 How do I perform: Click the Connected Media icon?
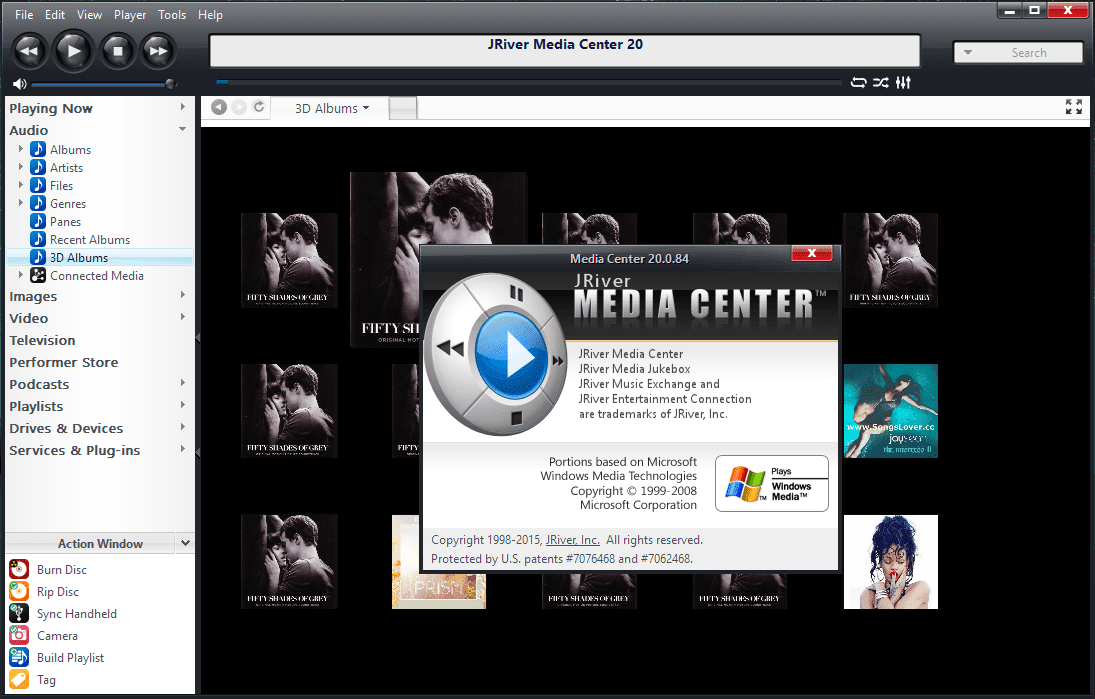tap(38, 276)
